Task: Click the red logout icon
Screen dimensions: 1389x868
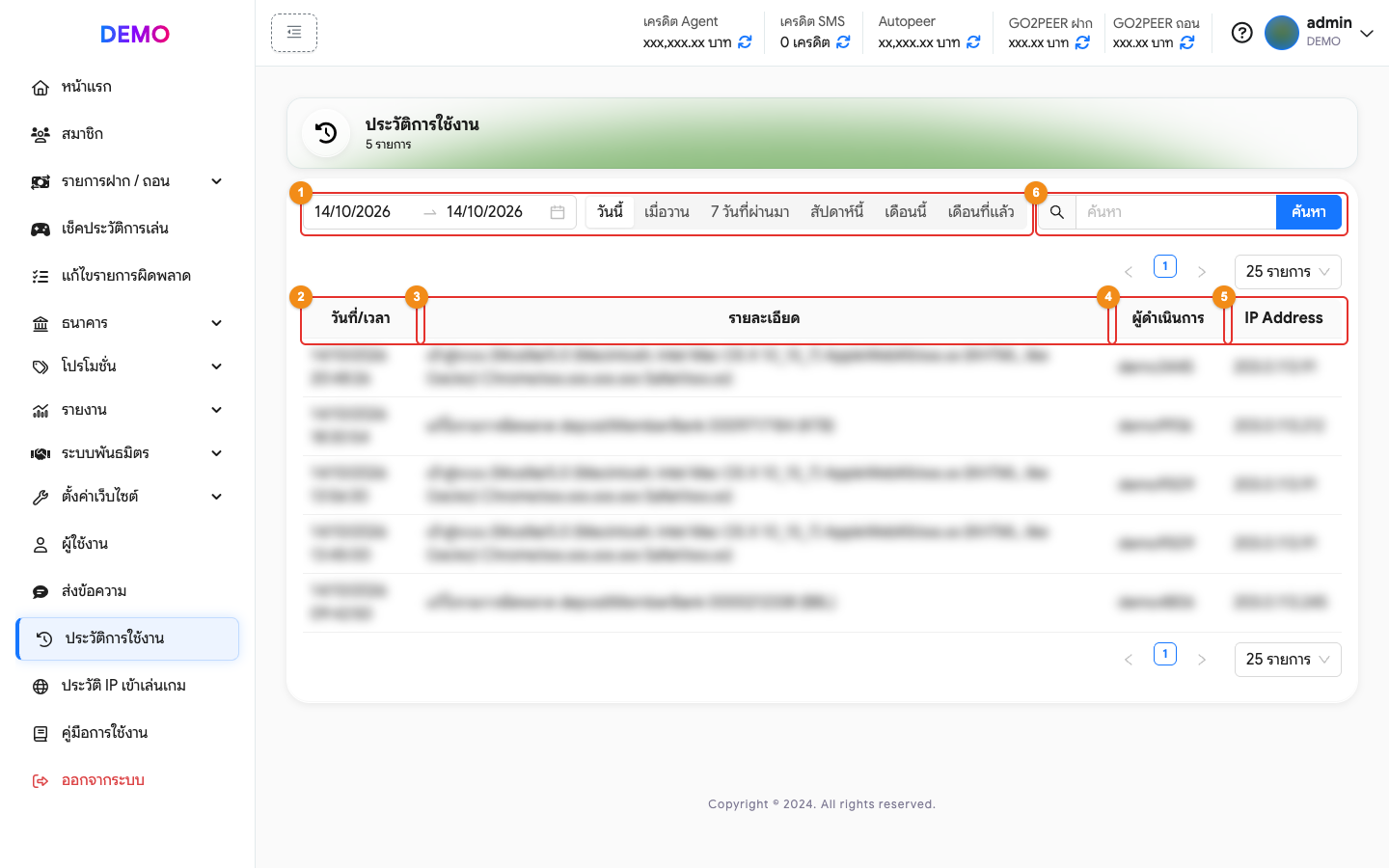Action: [x=41, y=781]
